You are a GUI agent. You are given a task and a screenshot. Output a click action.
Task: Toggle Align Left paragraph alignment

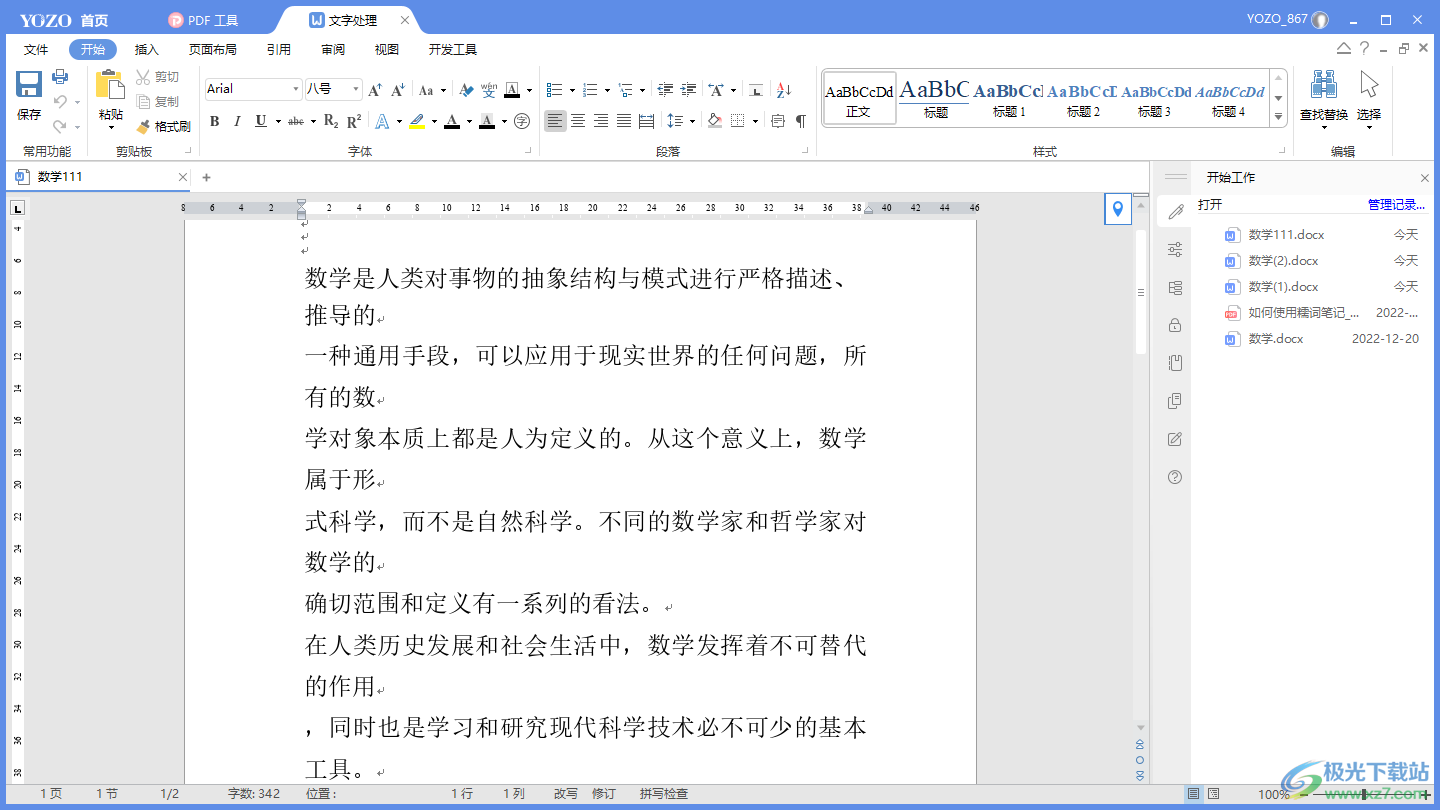coord(555,121)
